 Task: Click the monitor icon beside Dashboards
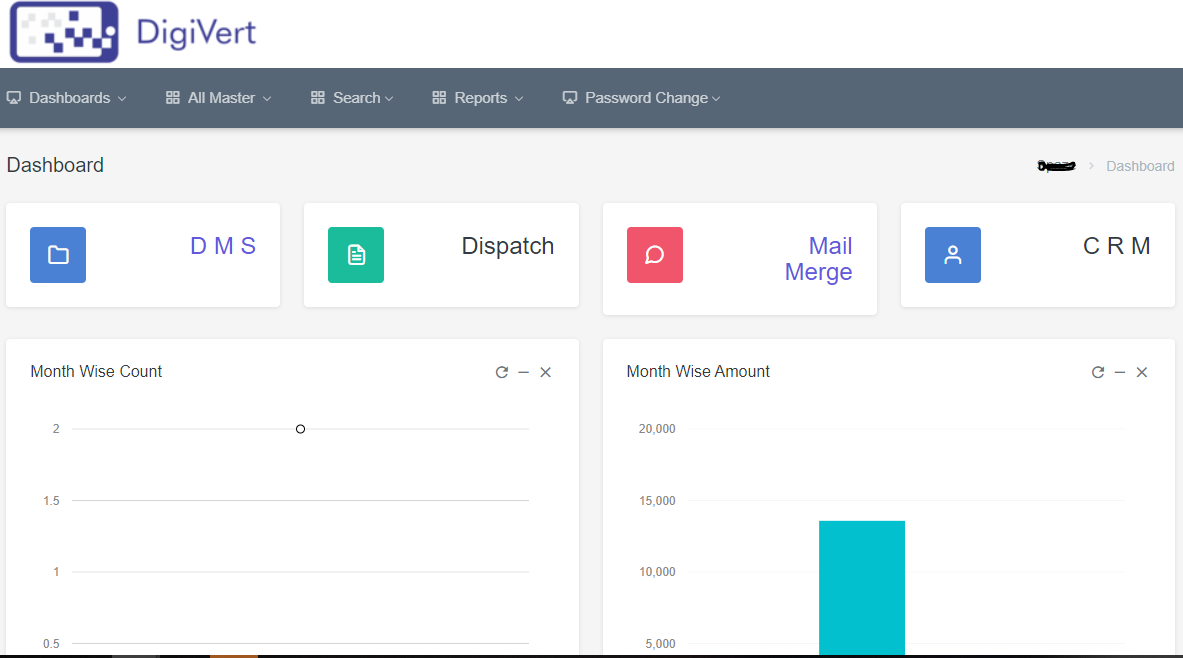click(x=14, y=98)
